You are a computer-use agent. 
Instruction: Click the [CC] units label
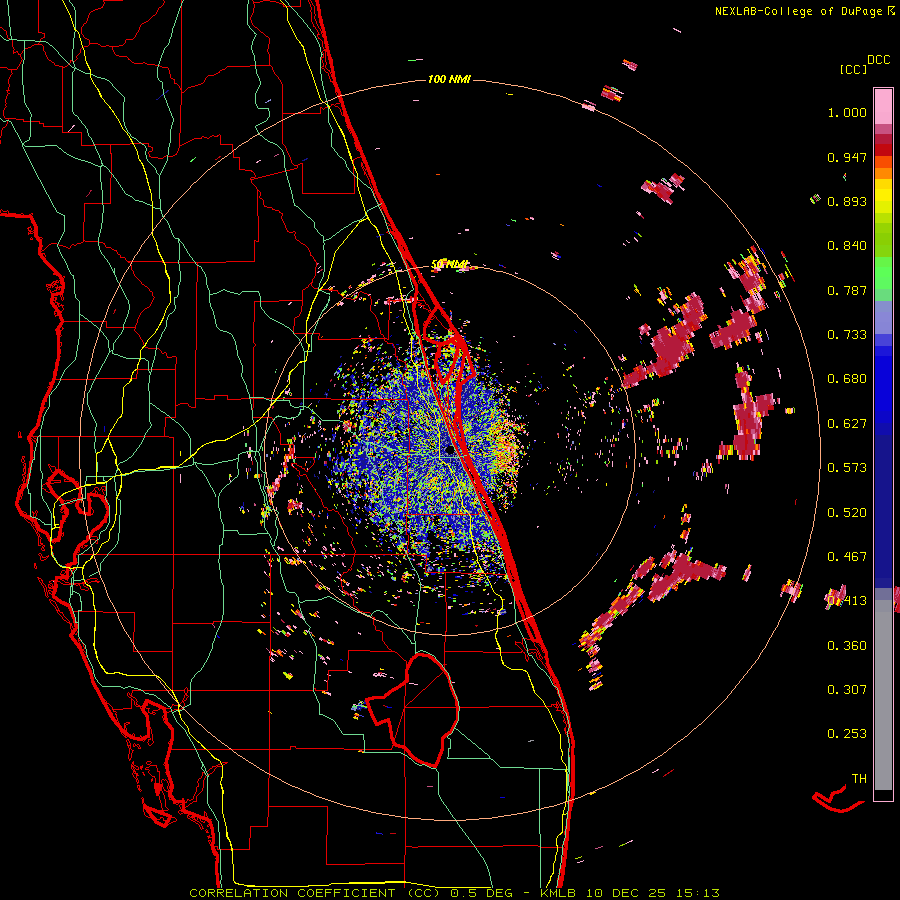[853, 69]
